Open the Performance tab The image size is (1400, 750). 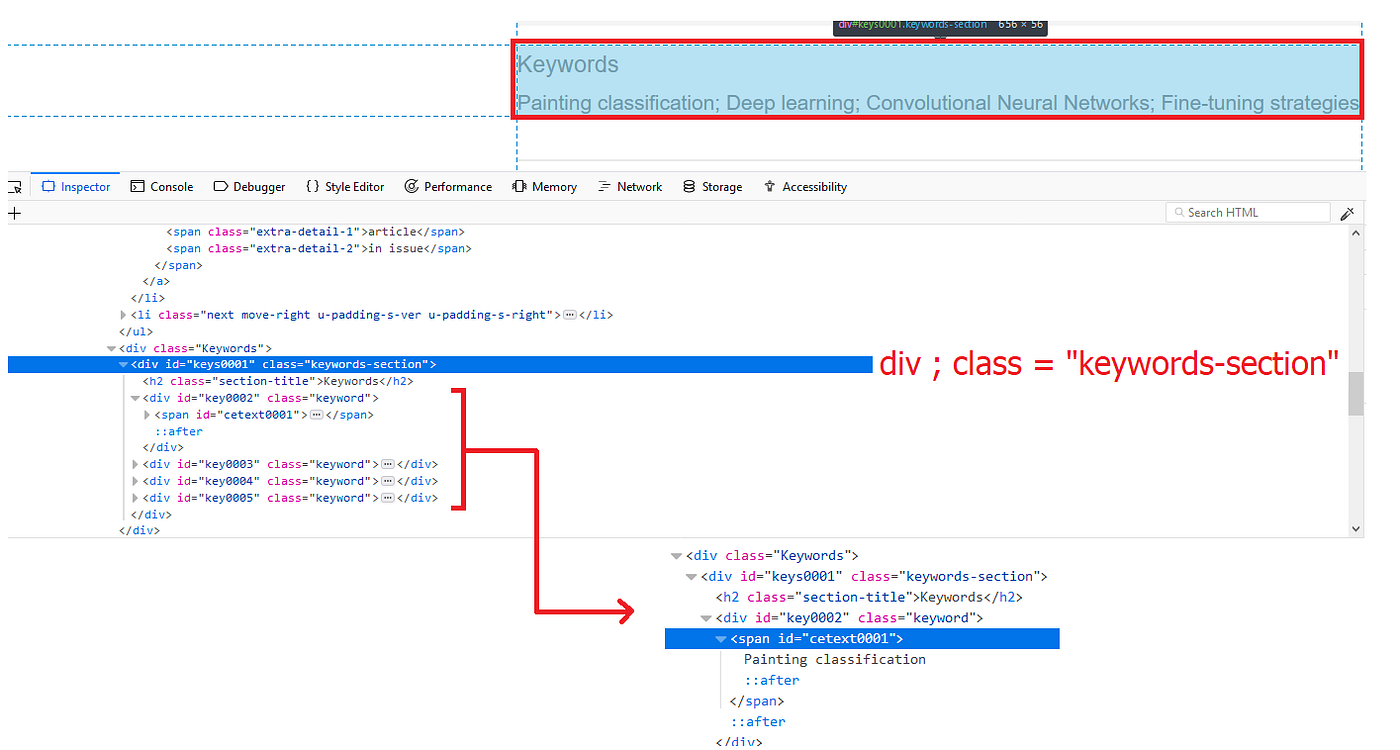[448, 187]
